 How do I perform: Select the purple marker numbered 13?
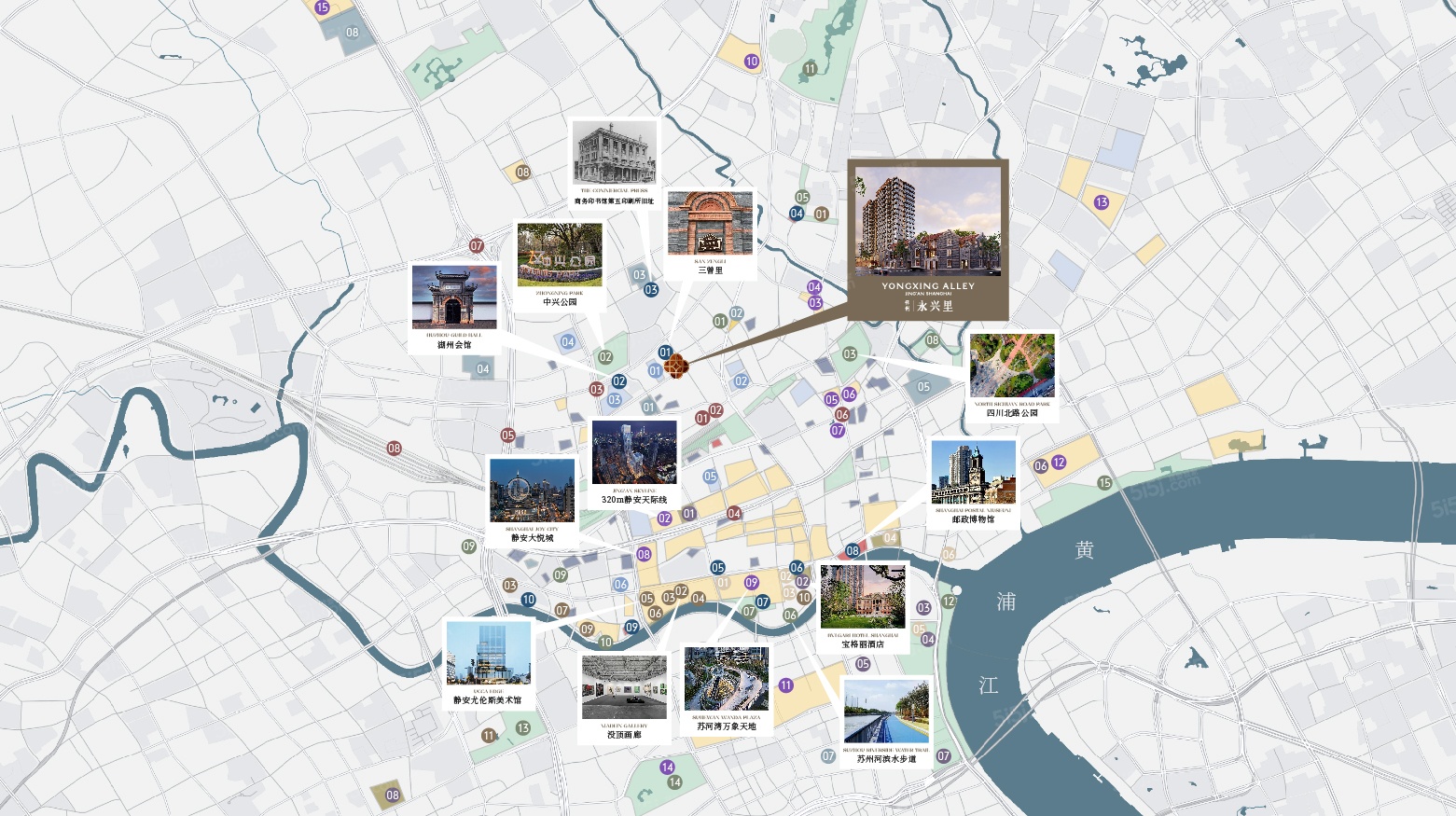pos(1102,202)
